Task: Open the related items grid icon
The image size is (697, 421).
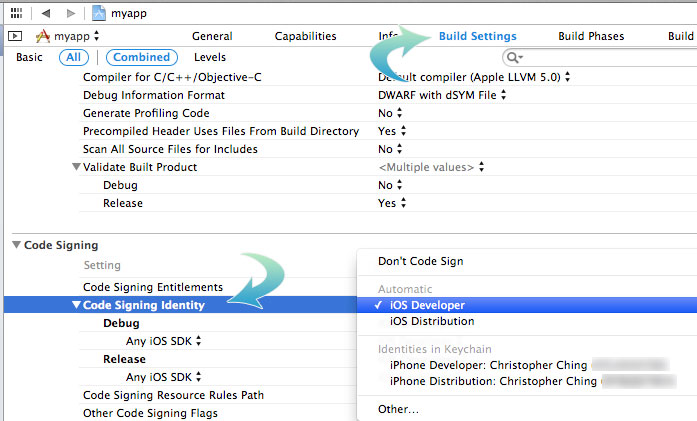Action: [x=15, y=13]
